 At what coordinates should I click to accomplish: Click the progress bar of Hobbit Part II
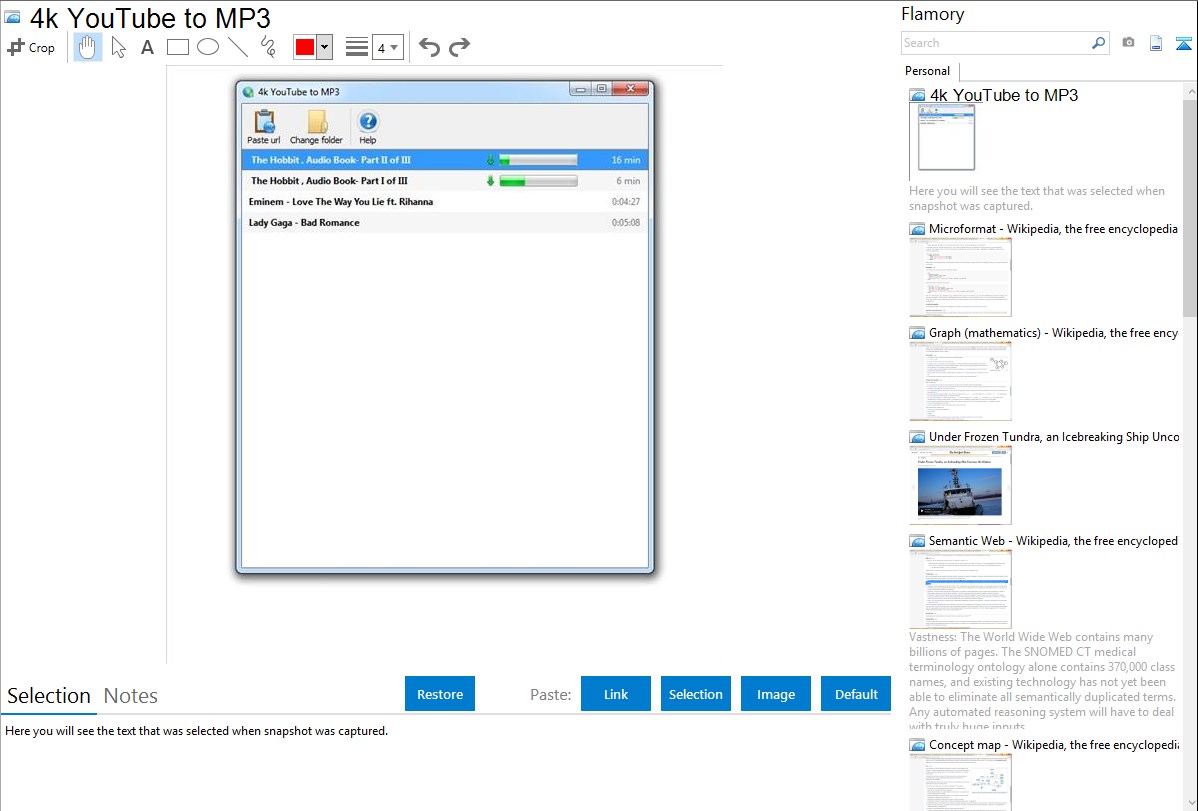(x=539, y=160)
